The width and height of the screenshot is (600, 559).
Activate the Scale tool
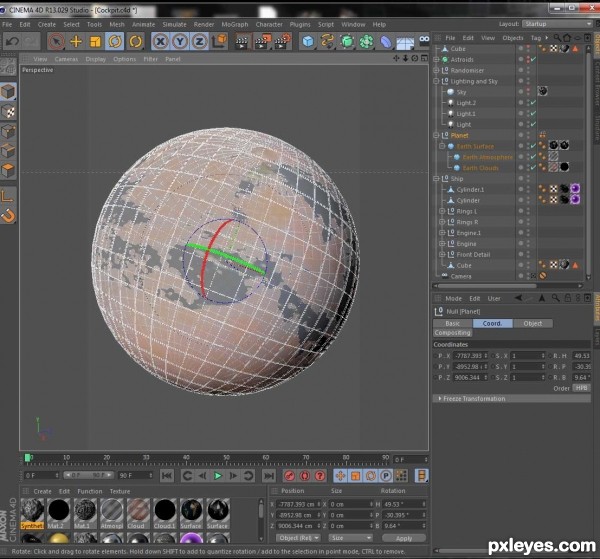point(95,41)
